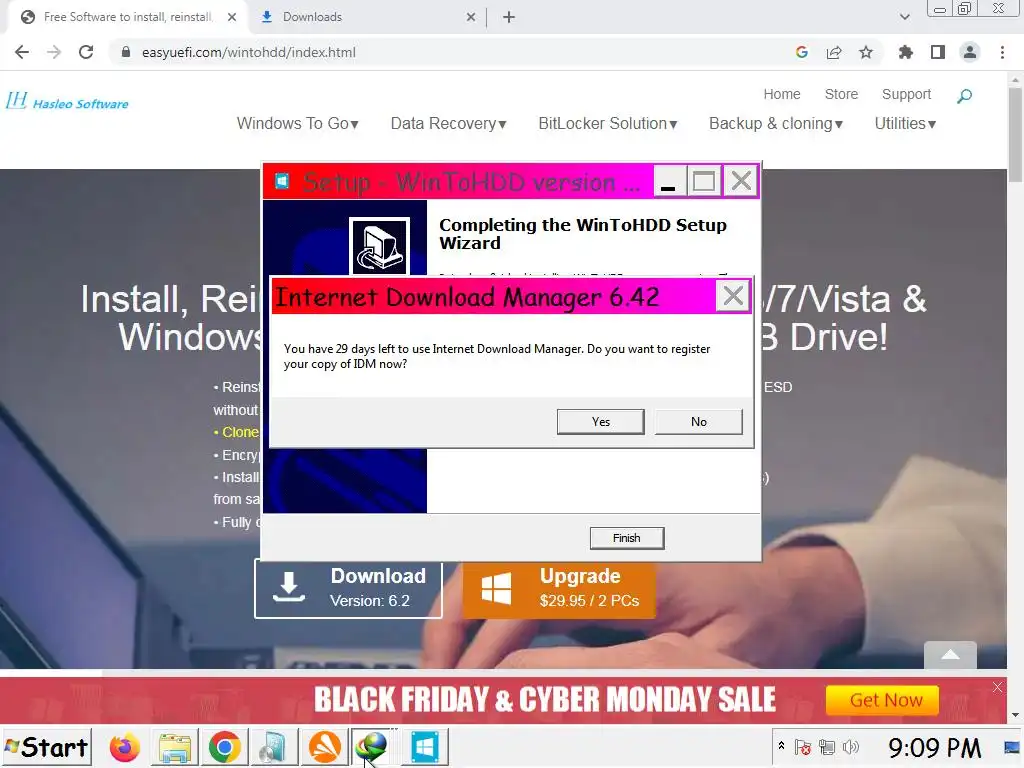Image resolution: width=1024 pixels, height=768 pixels.
Task: Open Internet Download Manager taskbar icon
Action: click(372, 747)
